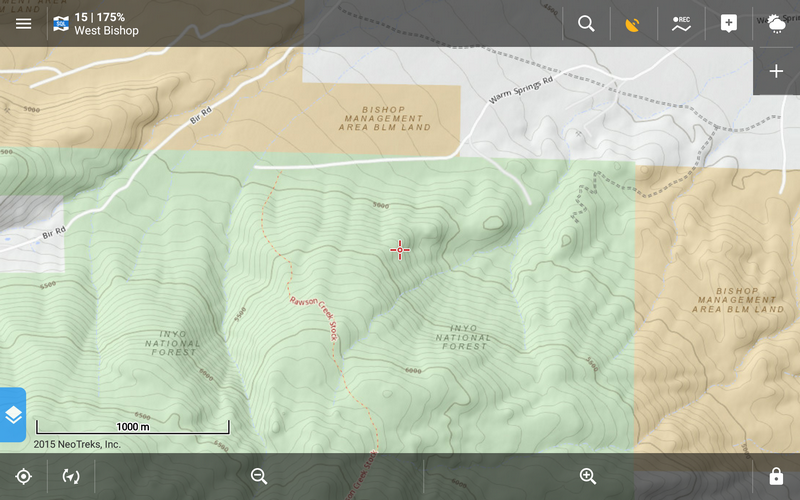Tap the plus button below top toolbar
This screenshot has height=500, width=800.
point(776,71)
